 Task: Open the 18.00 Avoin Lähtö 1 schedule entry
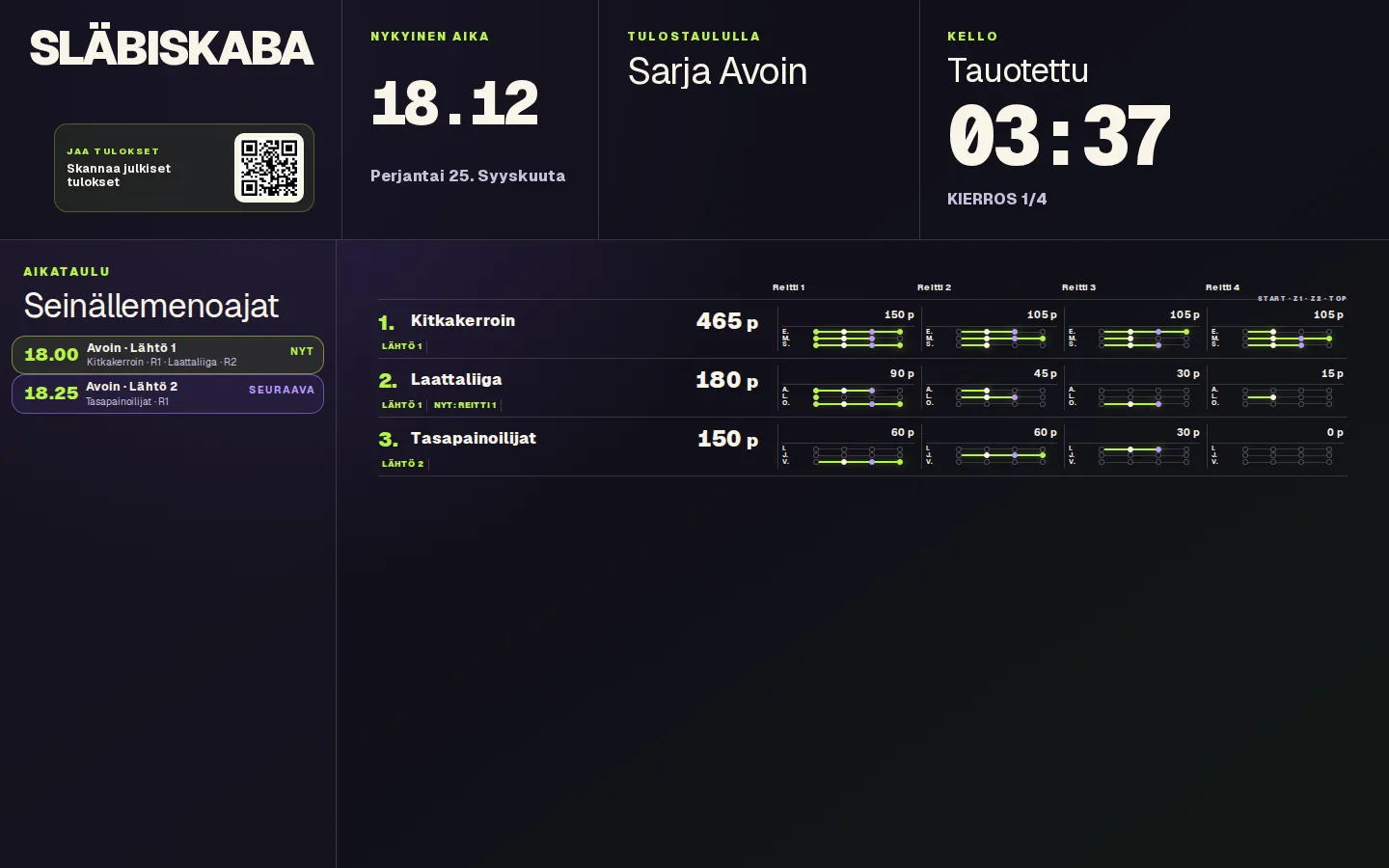(168, 355)
